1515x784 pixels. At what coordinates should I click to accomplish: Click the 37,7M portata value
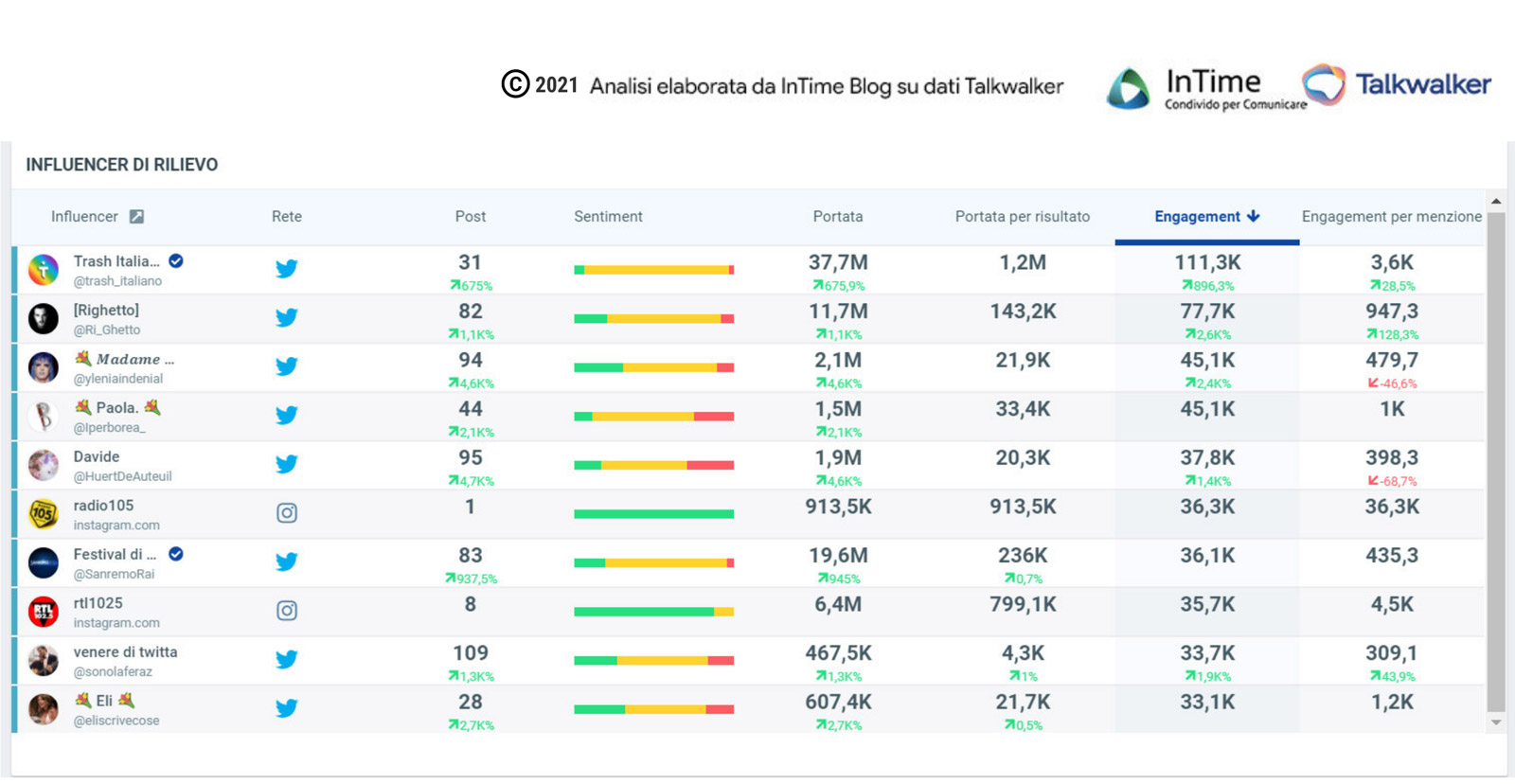(x=838, y=262)
